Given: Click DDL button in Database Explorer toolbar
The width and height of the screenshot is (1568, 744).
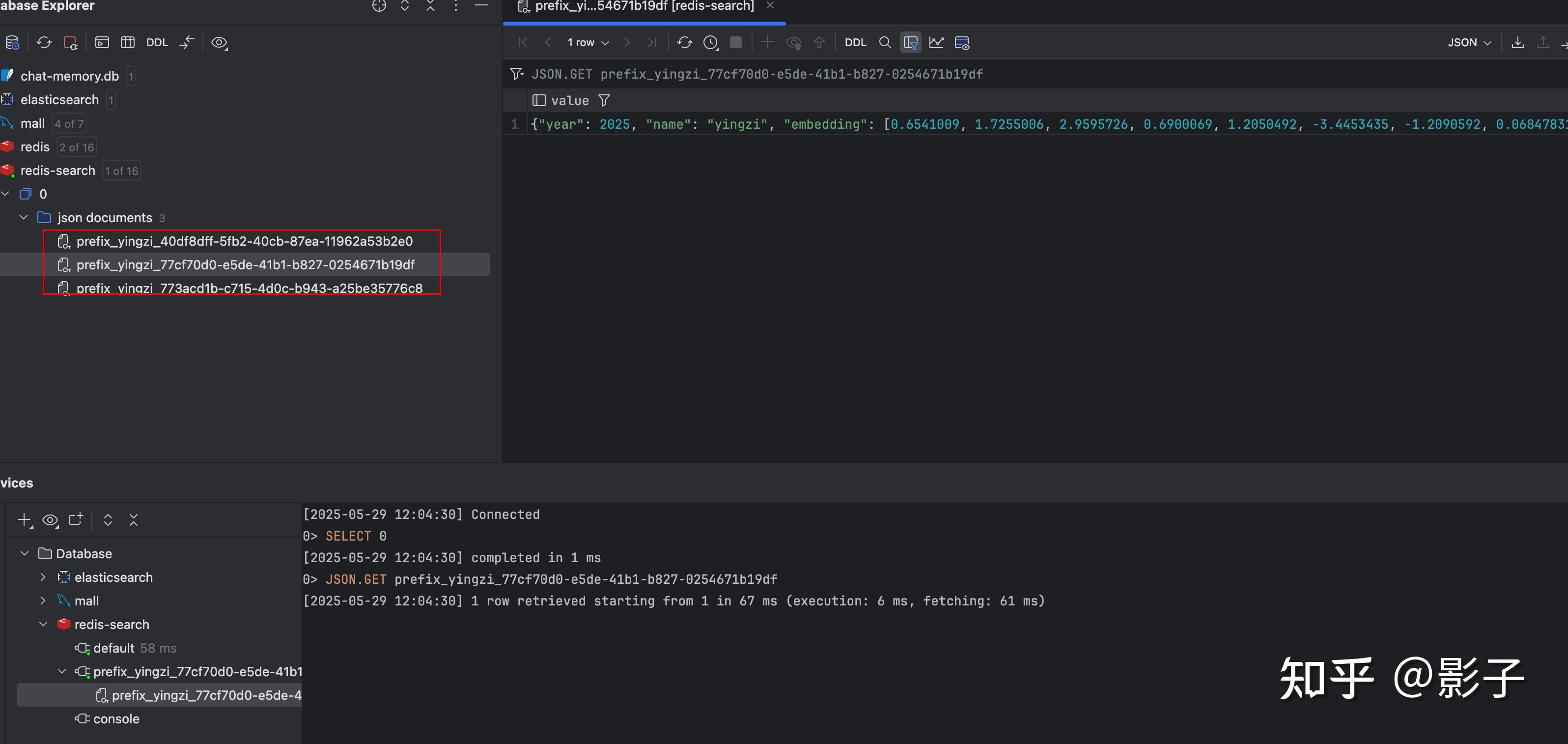Looking at the screenshot, I should click(156, 43).
